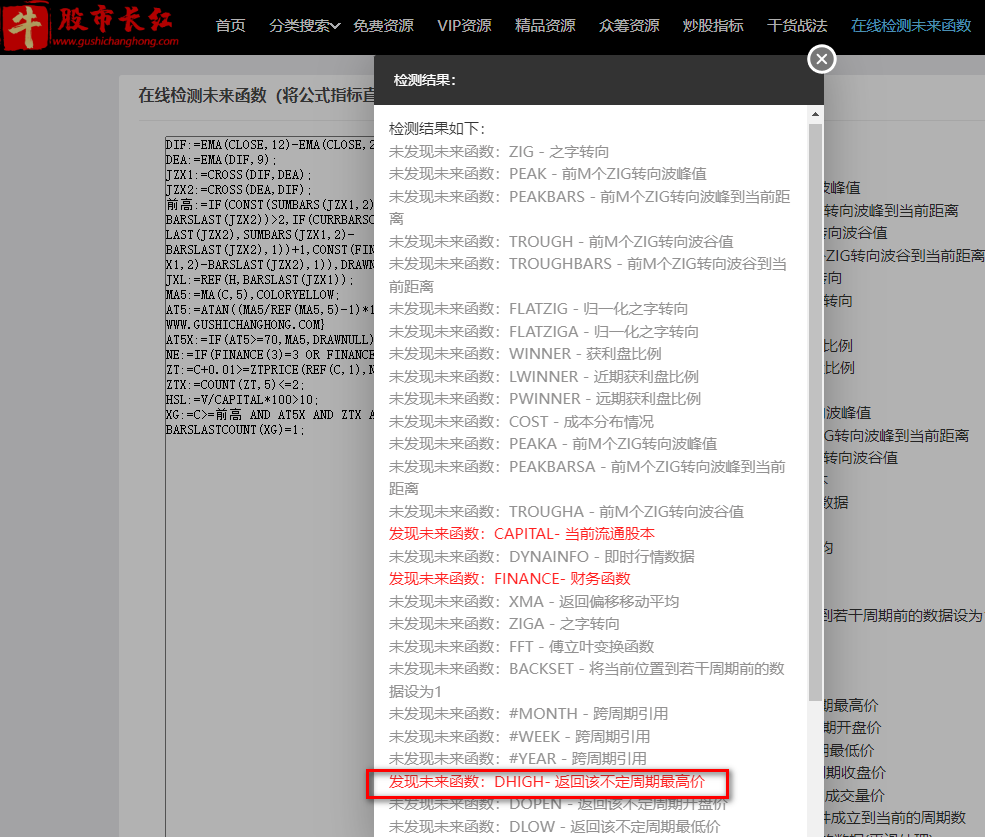
Task: Click the DLOW - 返回该不定周期最低价 line
Action: (x=555, y=826)
